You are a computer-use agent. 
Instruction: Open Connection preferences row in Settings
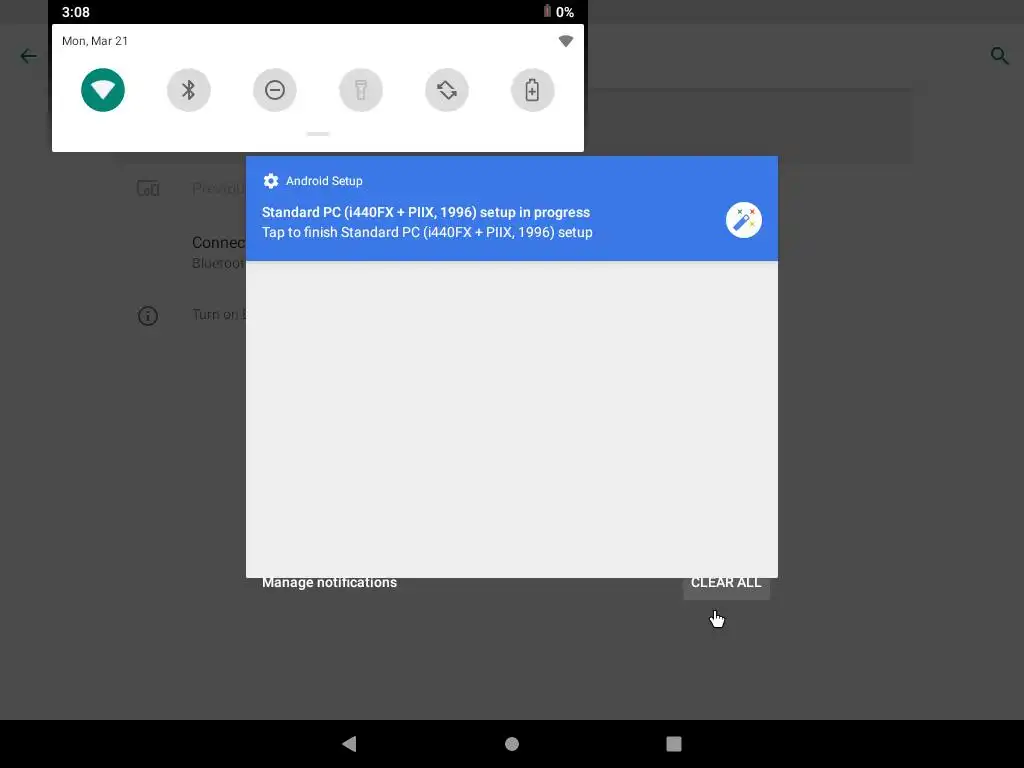coord(218,252)
